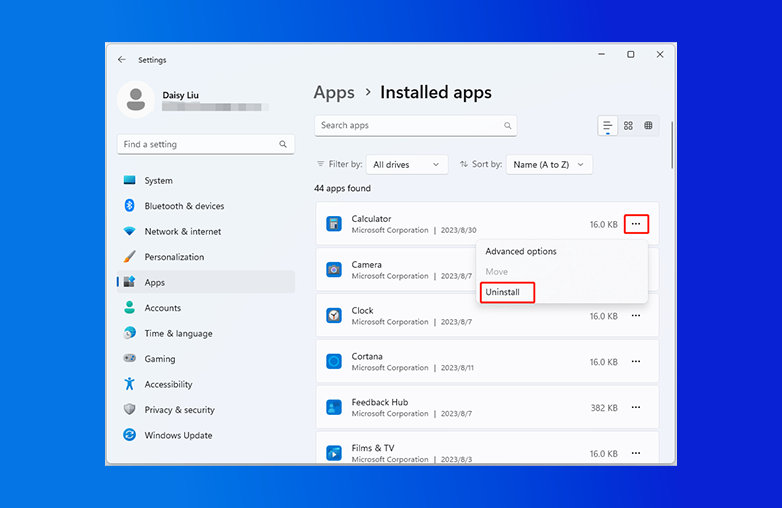Open the more options for Calculator

click(x=636, y=224)
